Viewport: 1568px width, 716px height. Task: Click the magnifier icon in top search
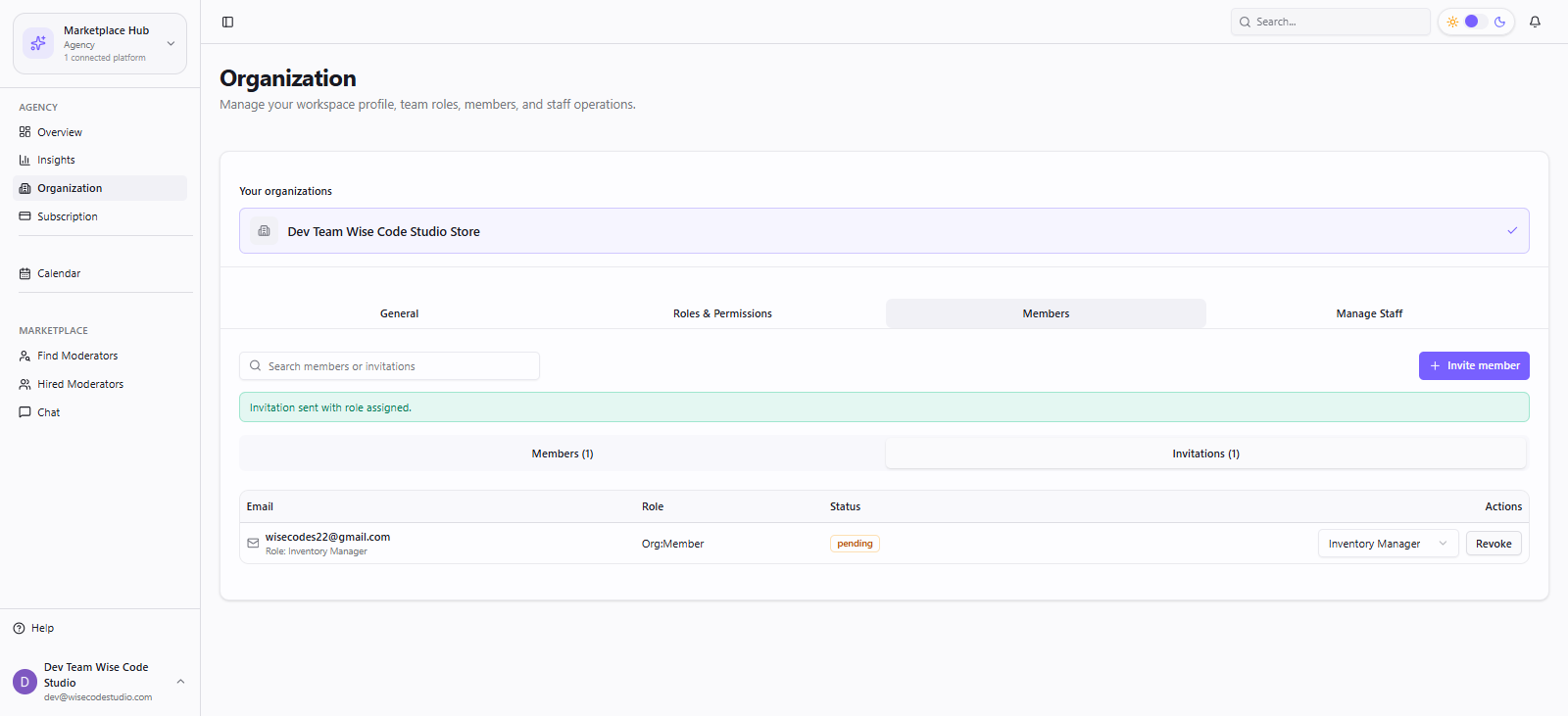pos(1245,22)
